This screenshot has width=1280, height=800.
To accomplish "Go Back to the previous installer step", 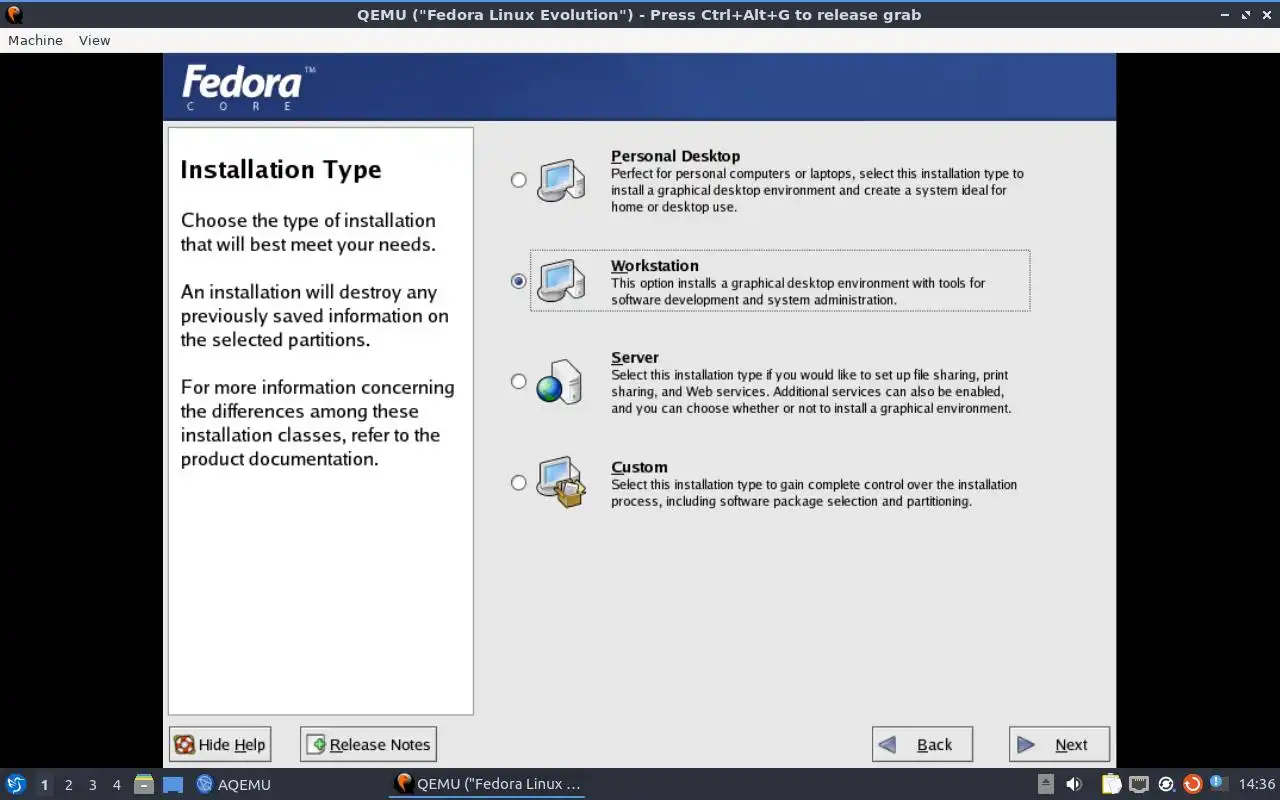I will pos(922,744).
